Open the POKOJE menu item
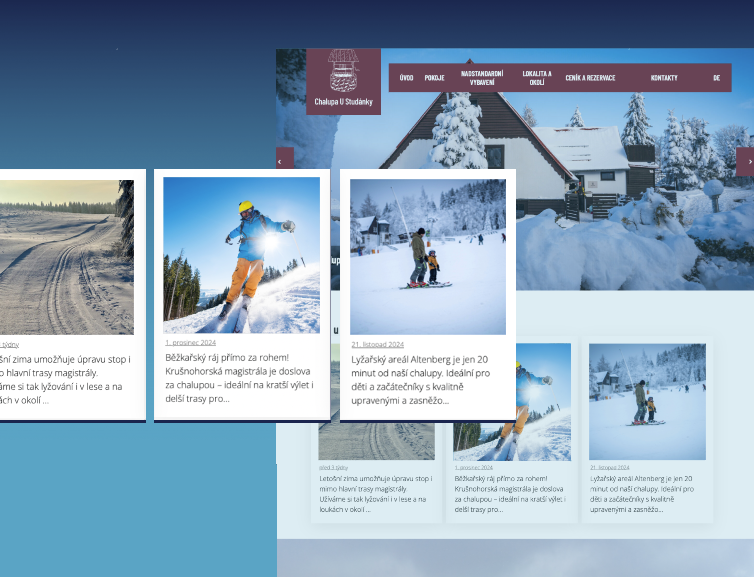The width and height of the screenshot is (754, 577). (x=434, y=77)
